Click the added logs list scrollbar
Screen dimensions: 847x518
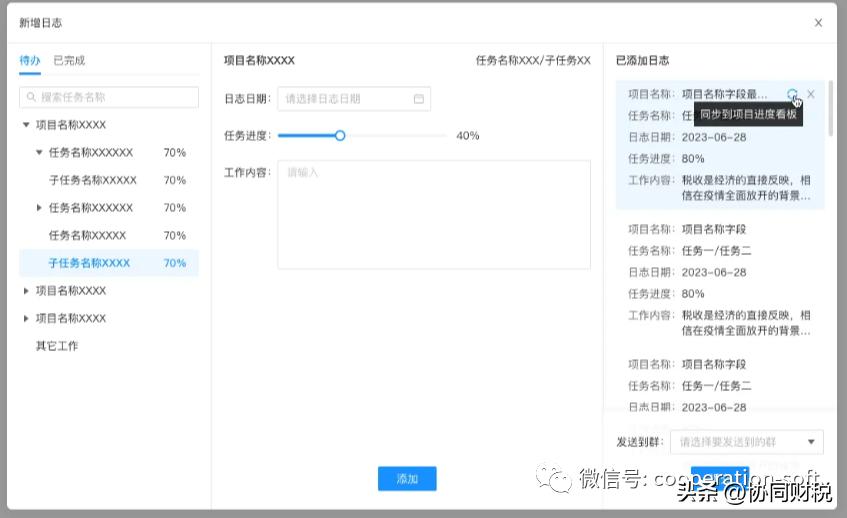(x=830, y=108)
